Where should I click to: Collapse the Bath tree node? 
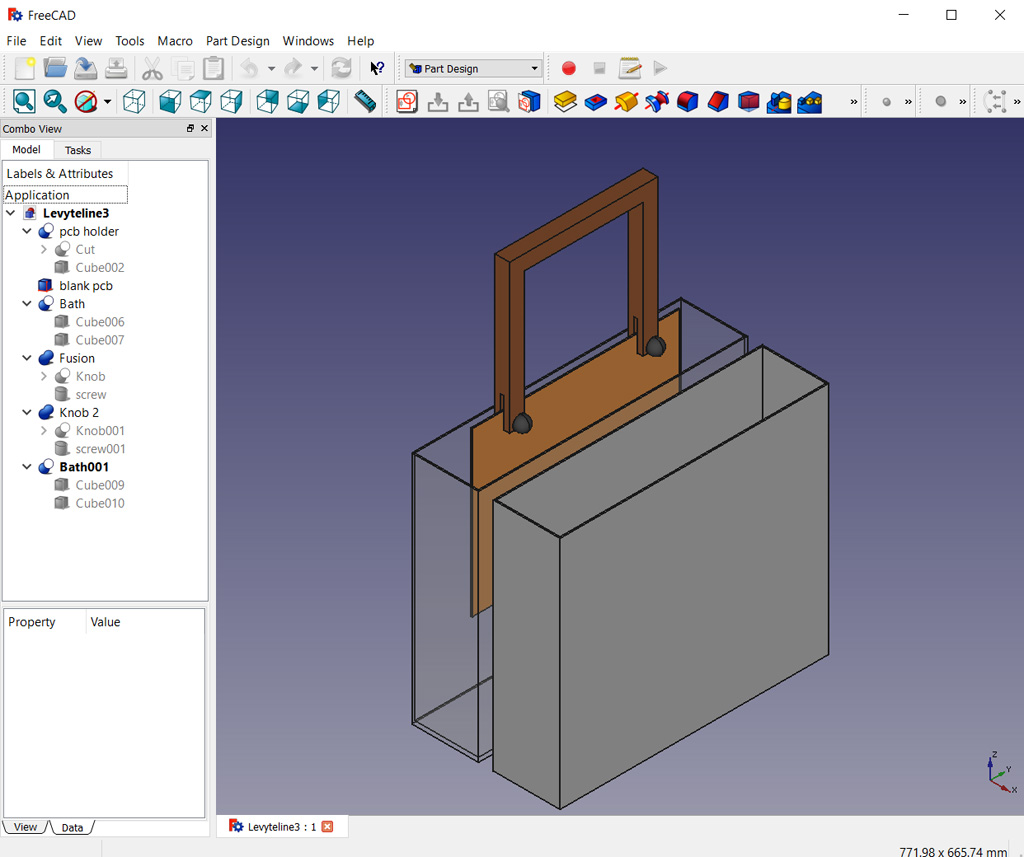(x=27, y=304)
